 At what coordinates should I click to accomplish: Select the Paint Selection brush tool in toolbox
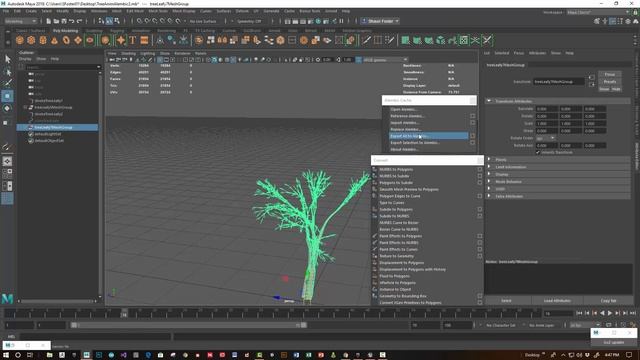click(x=7, y=83)
